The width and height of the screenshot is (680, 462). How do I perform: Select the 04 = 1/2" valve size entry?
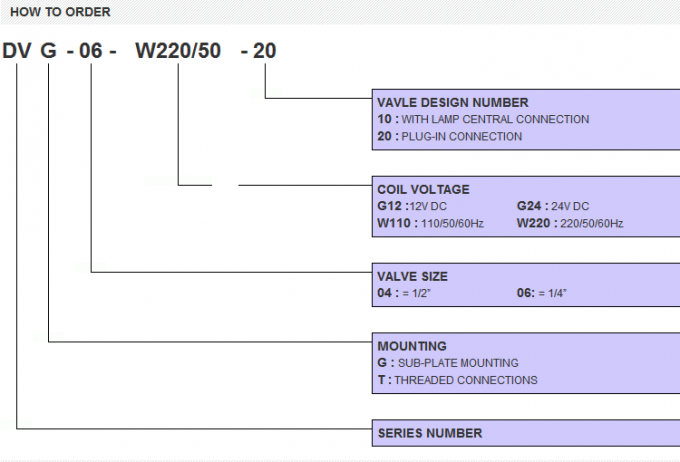(x=404, y=293)
